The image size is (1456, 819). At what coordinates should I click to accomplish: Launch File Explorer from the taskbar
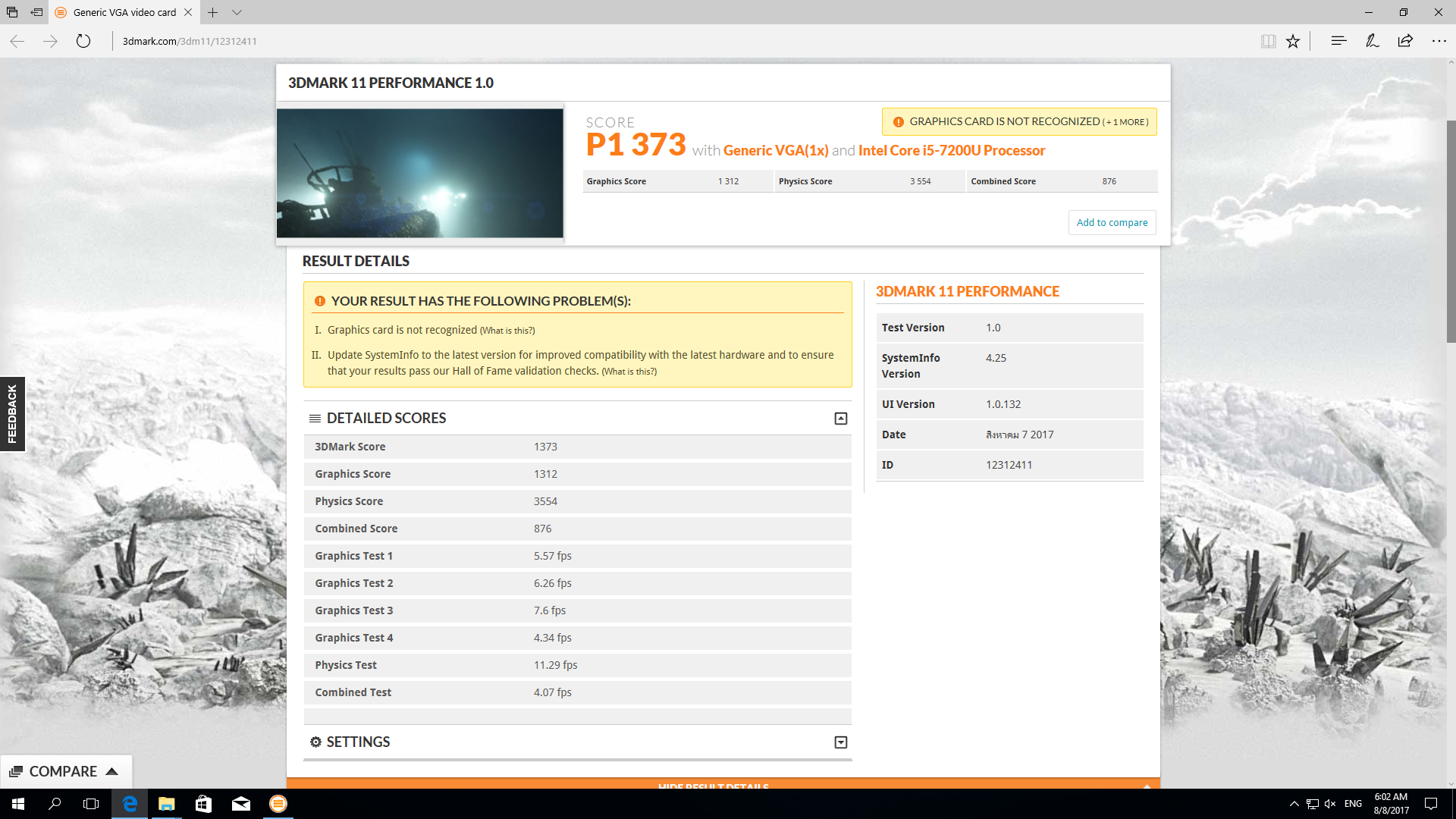click(166, 803)
